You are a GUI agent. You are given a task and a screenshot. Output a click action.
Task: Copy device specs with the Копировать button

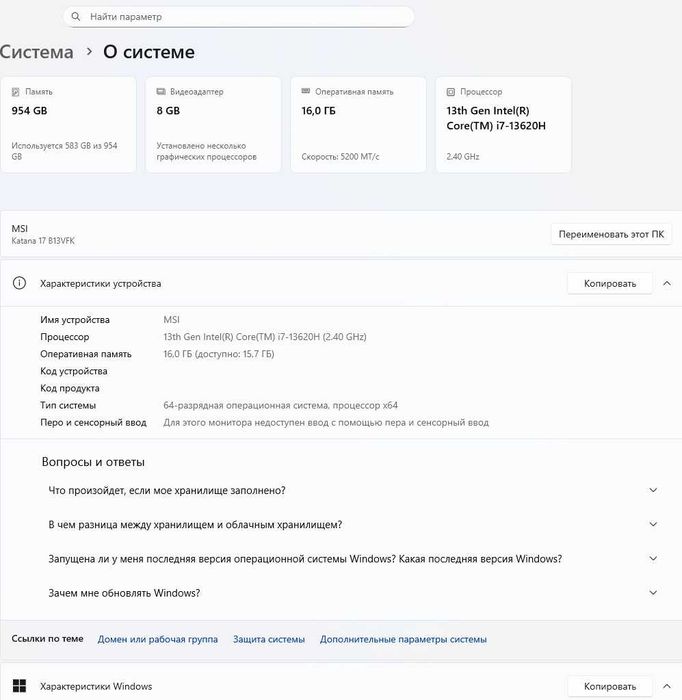coord(610,284)
